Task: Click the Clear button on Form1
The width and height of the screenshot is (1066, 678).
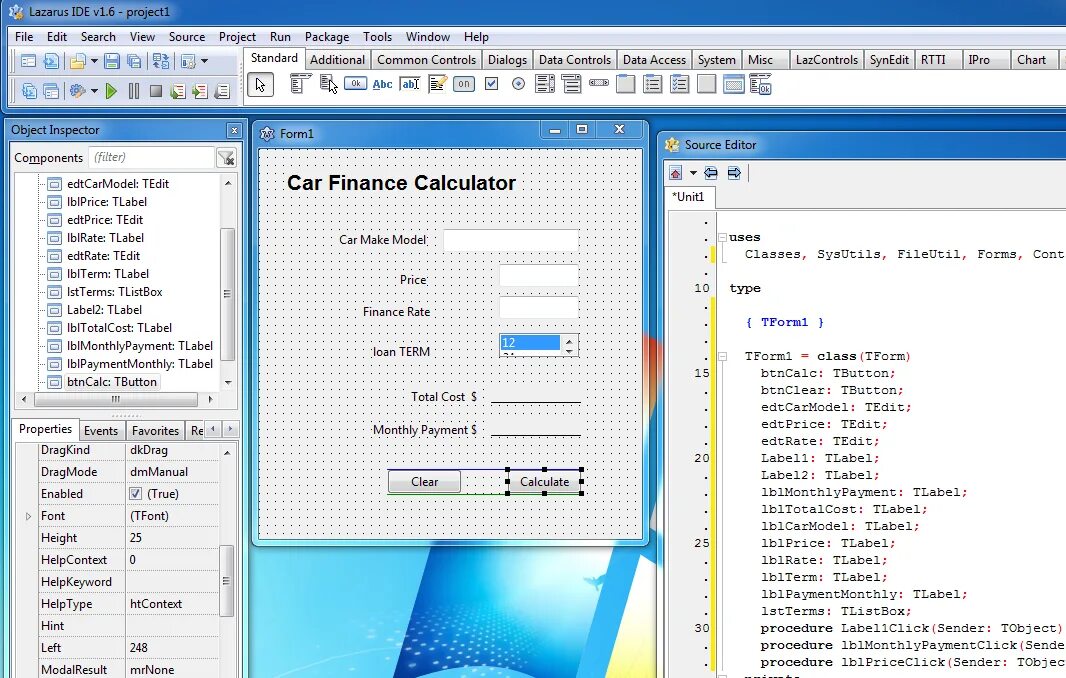Action: [x=424, y=481]
